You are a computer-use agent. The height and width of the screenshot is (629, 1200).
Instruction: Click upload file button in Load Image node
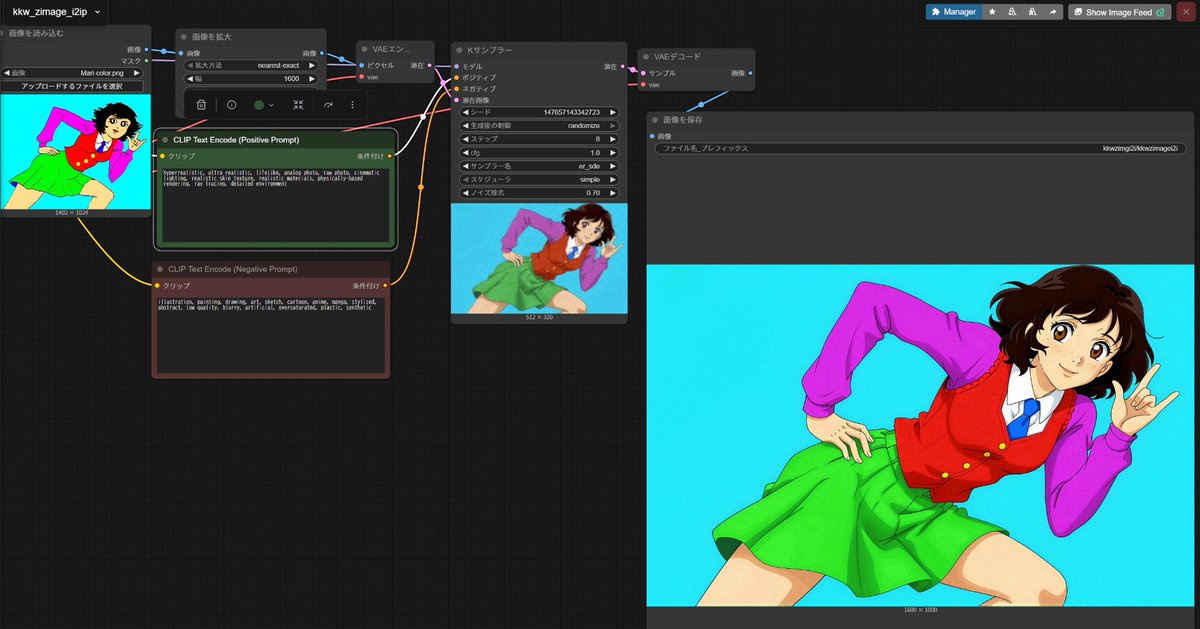click(x=72, y=86)
